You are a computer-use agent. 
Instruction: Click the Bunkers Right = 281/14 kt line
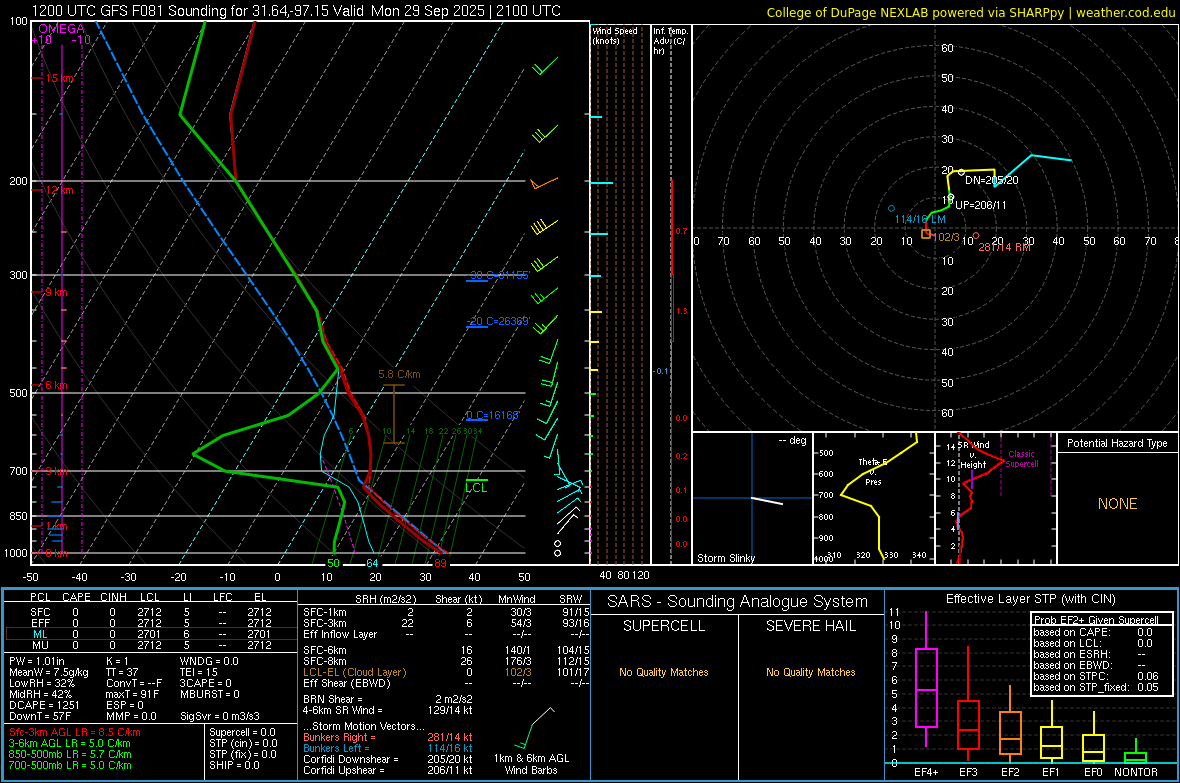pos(388,737)
